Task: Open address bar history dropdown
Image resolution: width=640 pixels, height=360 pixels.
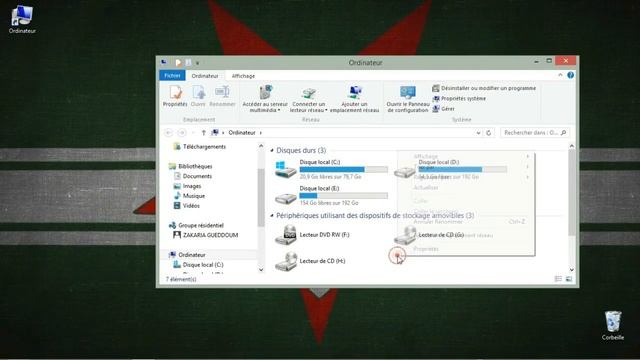Action: pyautogui.click(x=478, y=133)
